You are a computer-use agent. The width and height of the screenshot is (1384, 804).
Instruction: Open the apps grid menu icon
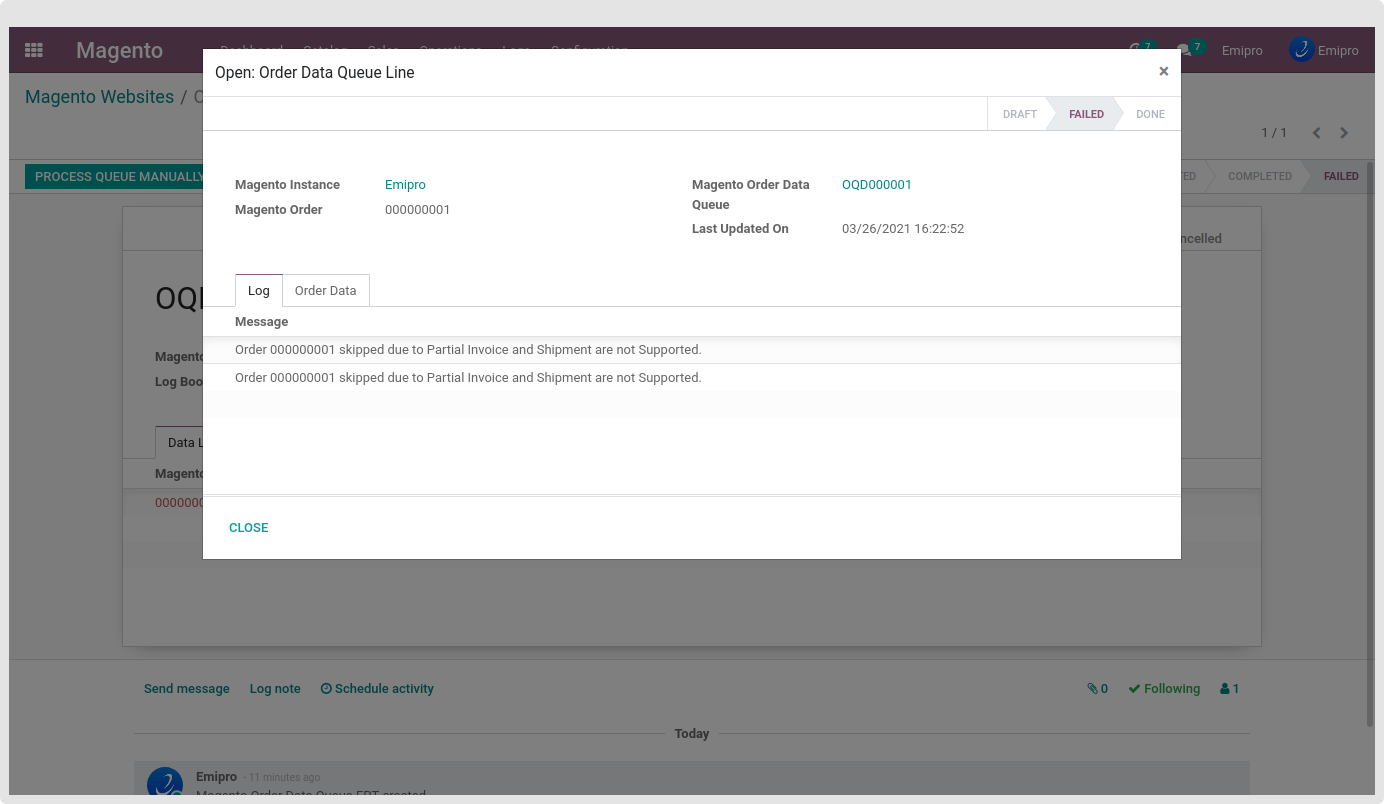click(x=34, y=50)
